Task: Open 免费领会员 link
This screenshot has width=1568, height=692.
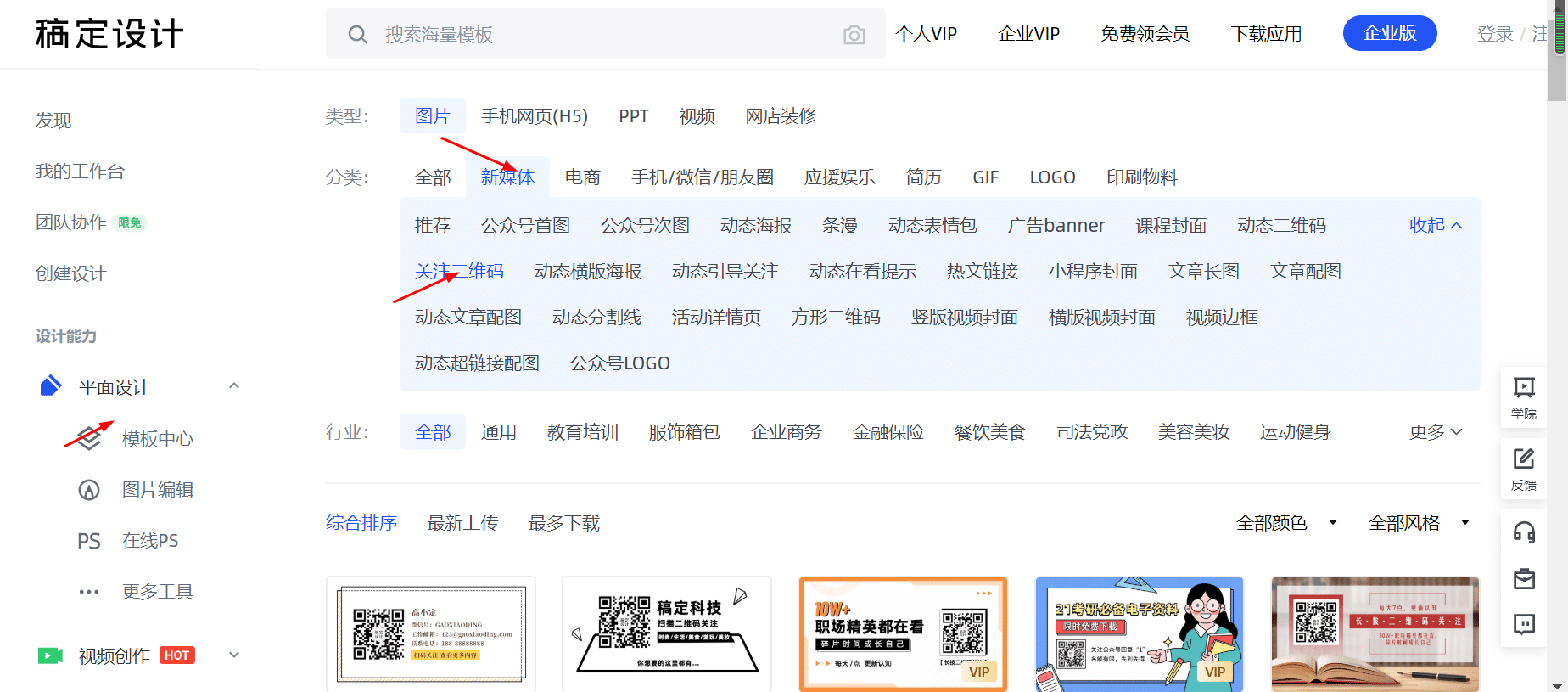Action: point(1145,34)
